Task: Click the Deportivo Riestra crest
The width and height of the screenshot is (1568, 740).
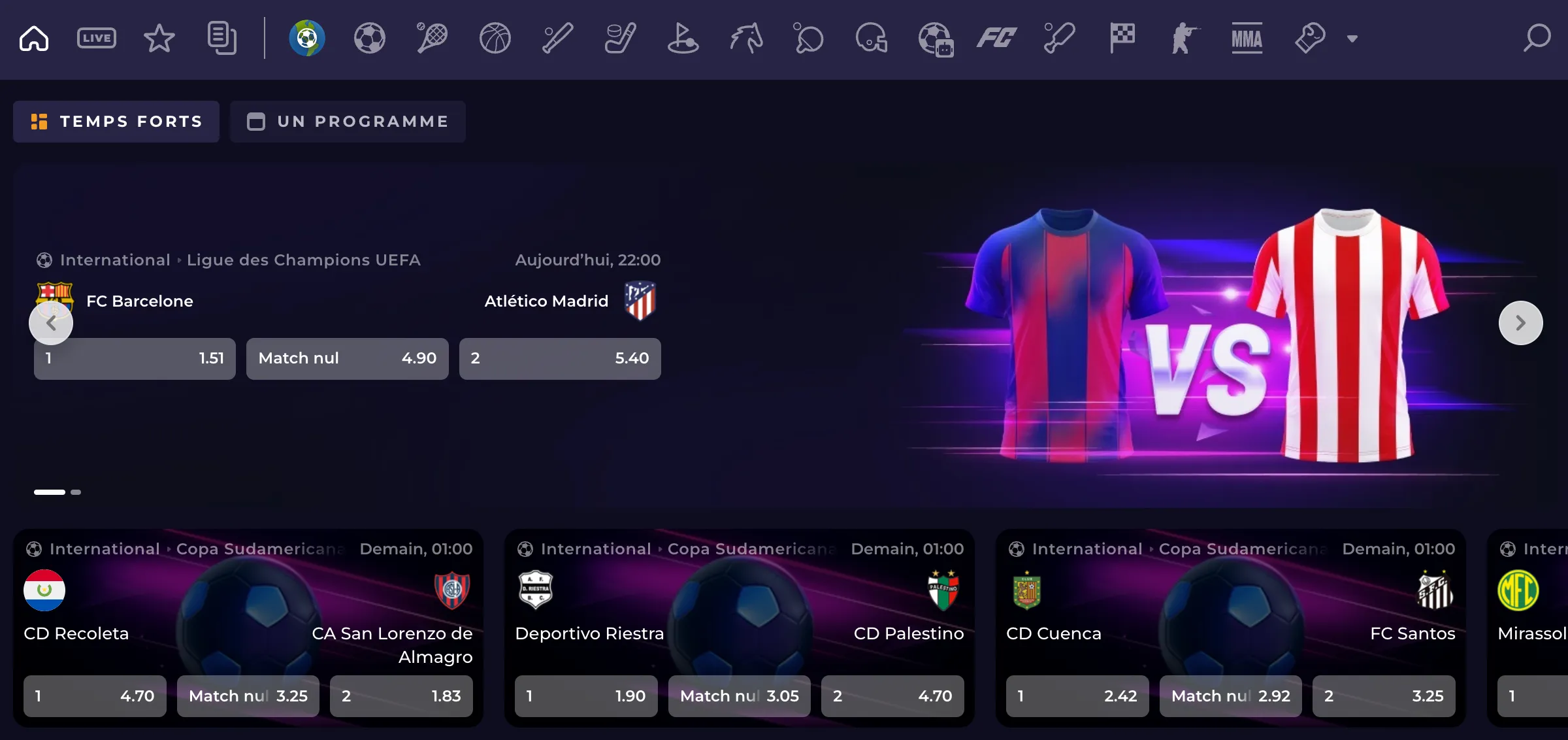Action: [x=536, y=590]
